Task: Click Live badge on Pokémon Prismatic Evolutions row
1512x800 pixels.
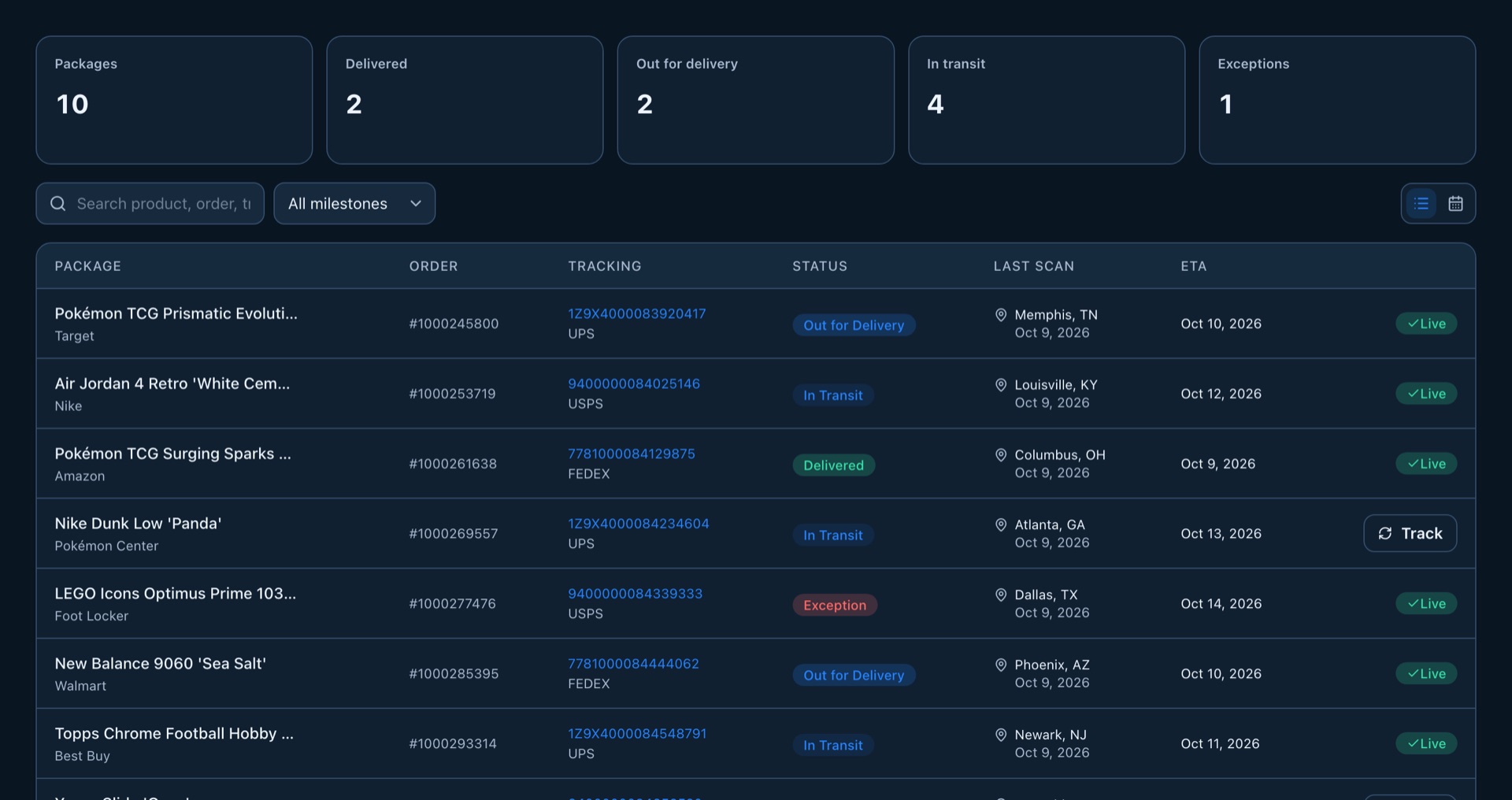Action: pyautogui.click(x=1426, y=324)
